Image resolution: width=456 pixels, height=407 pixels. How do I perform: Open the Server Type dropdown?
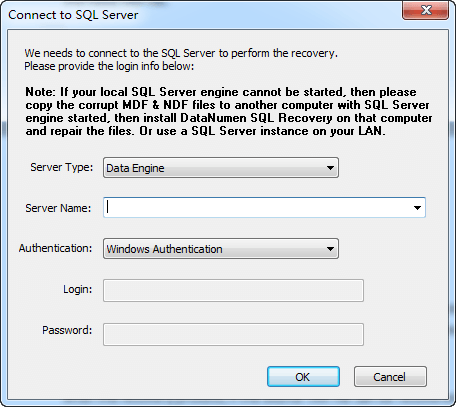(221, 168)
